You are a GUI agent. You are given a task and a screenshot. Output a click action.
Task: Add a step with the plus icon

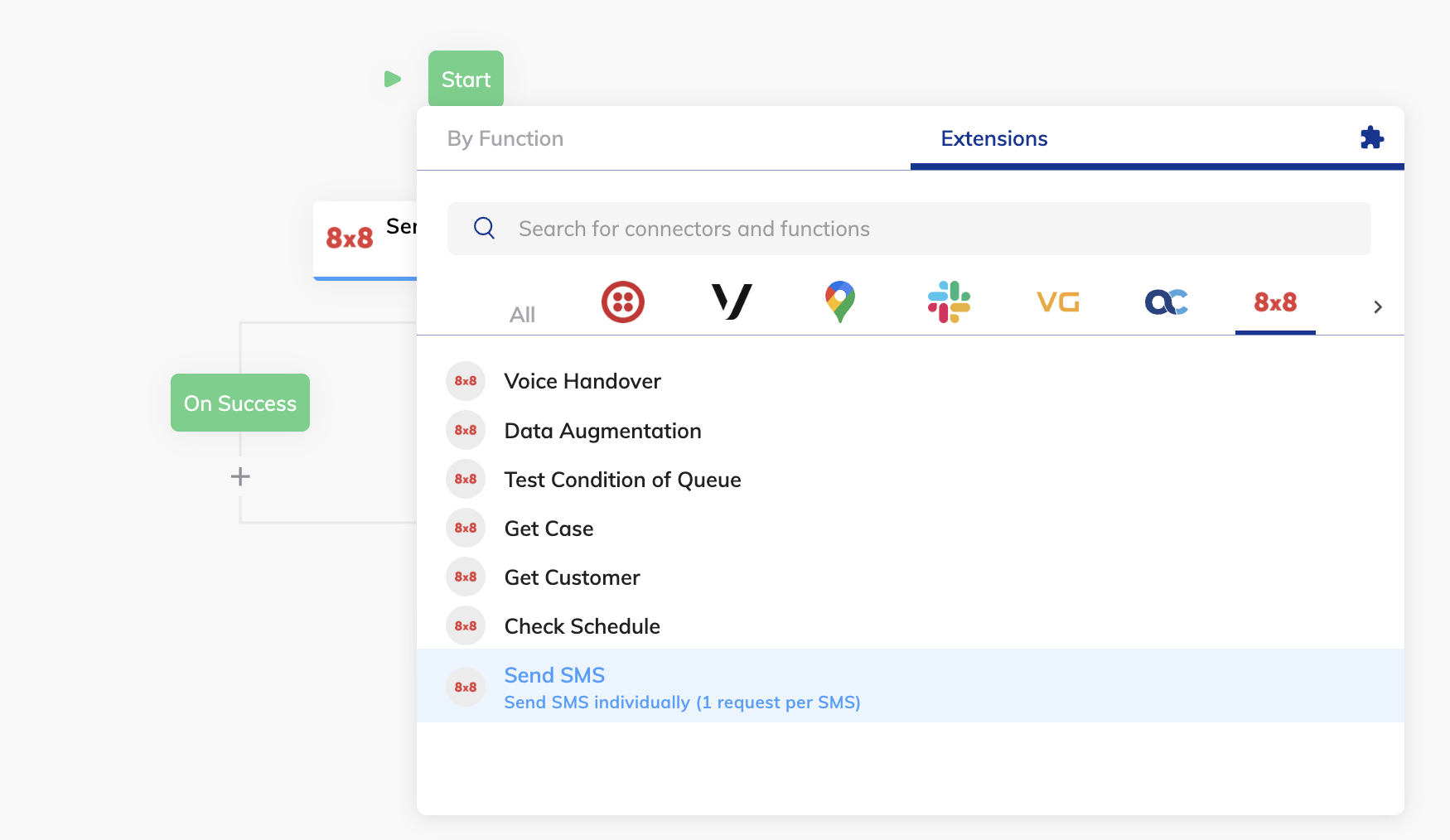(240, 476)
